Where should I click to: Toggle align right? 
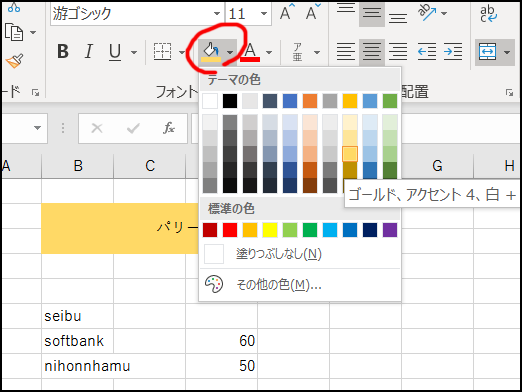click(x=398, y=52)
